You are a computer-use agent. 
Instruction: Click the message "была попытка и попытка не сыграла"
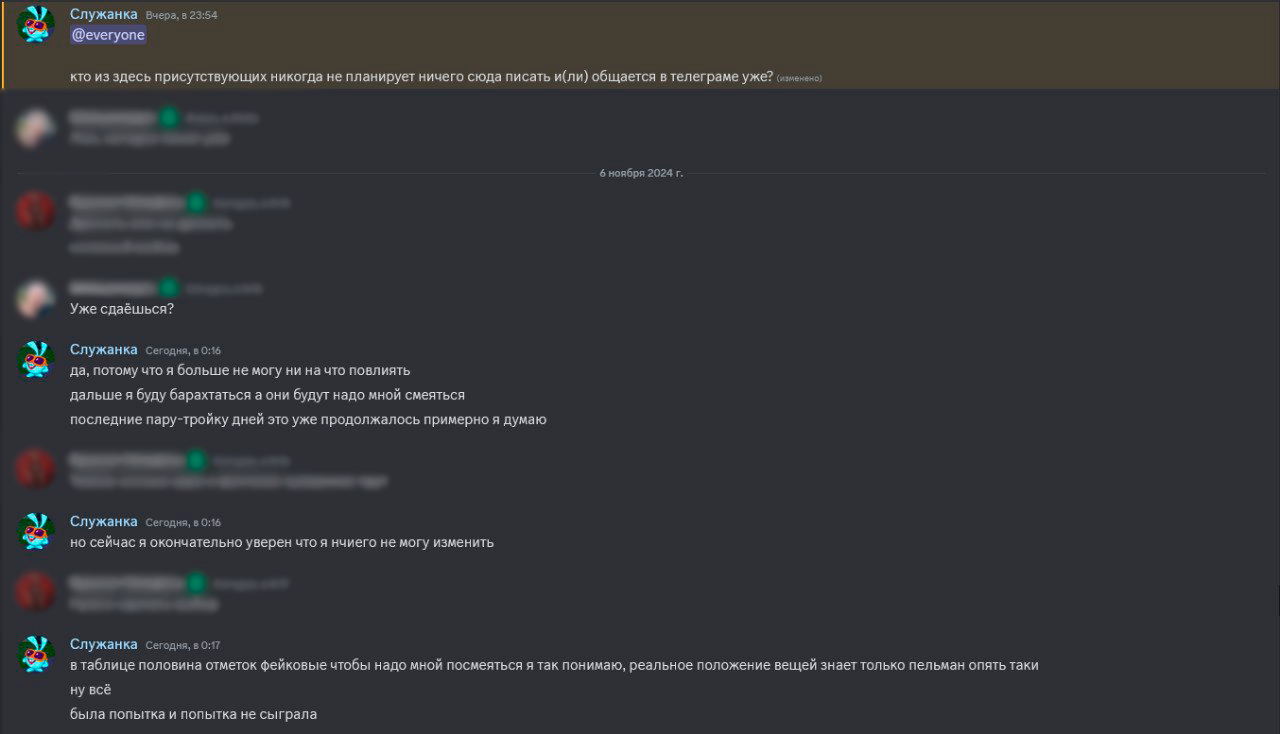click(193, 714)
